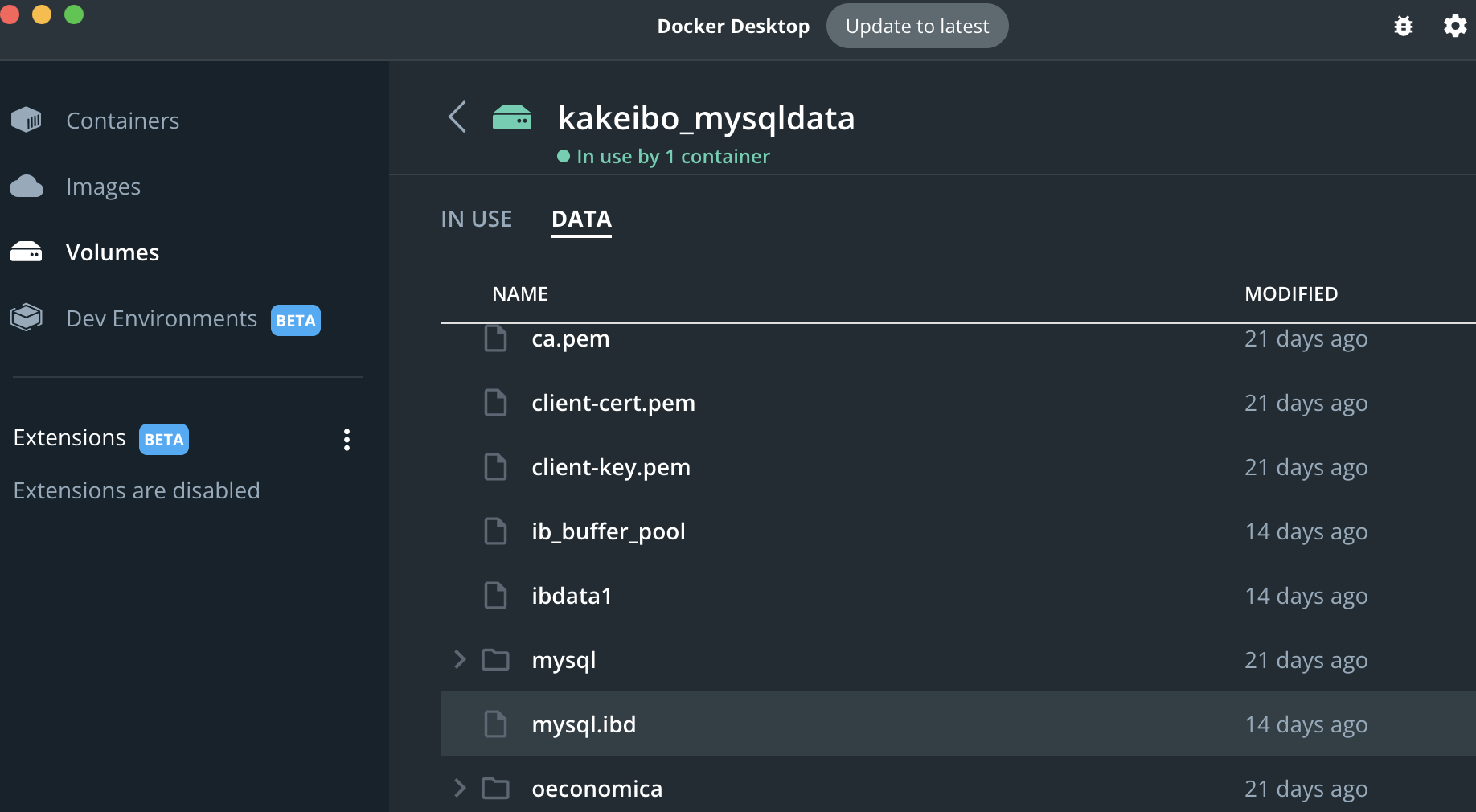Click the Volumes sidebar icon
This screenshot has height=812, width=1476.
pyautogui.click(x=27, y=251)
